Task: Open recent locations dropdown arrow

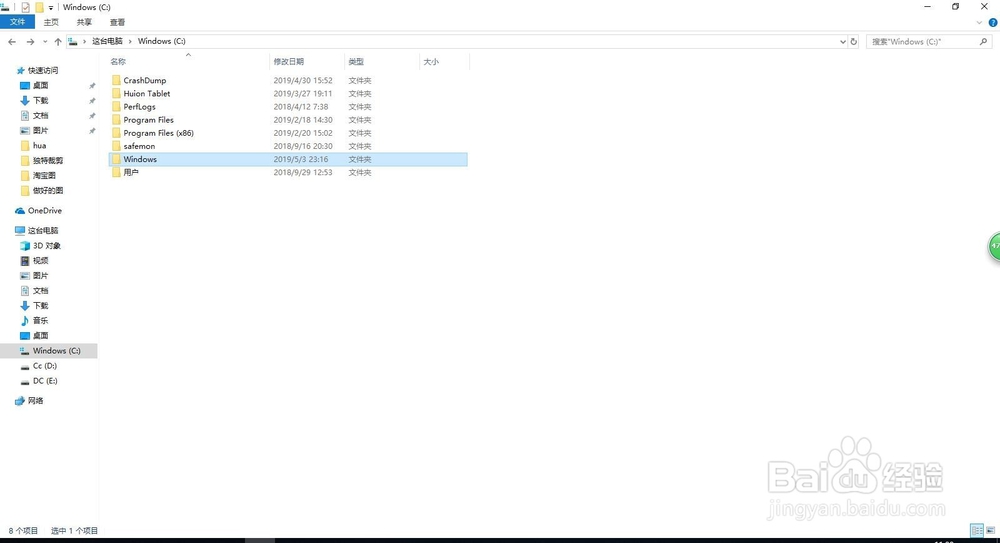Action: click(x=45, y=41)
